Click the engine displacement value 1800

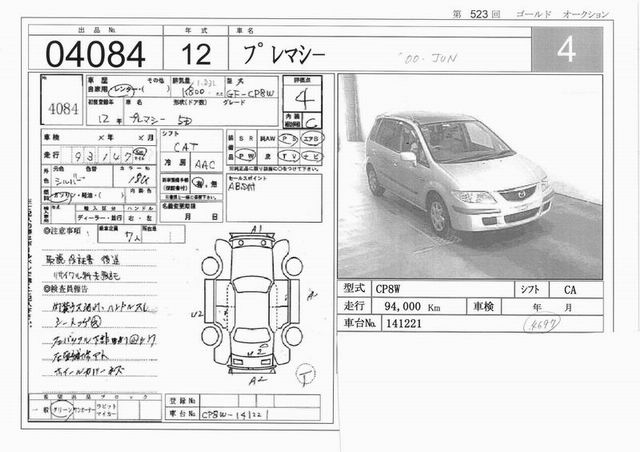point(193,91)
